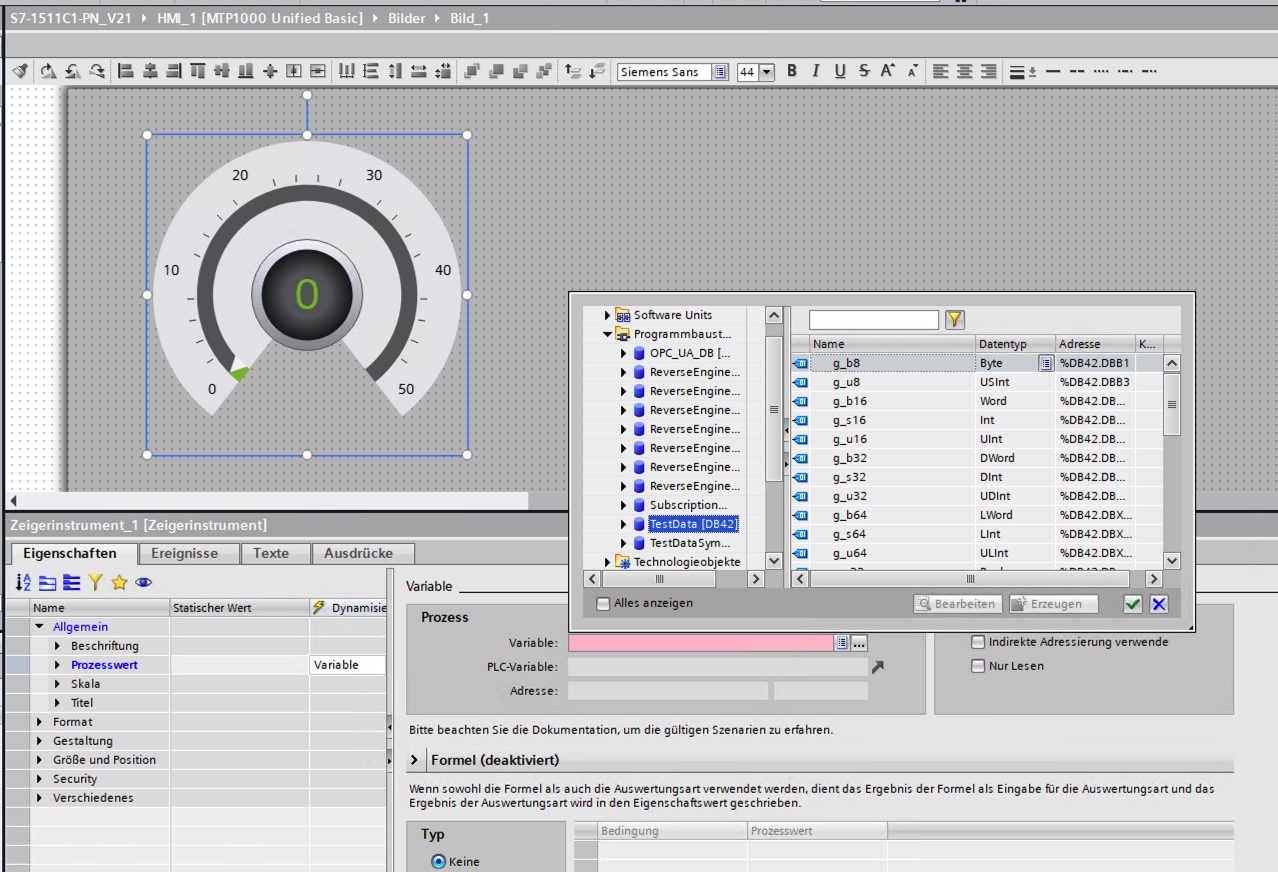Image resolution: width=1278 pixels, height=872 pixels.
Task: Toggle underline text formatting
Action: point(840,71)
